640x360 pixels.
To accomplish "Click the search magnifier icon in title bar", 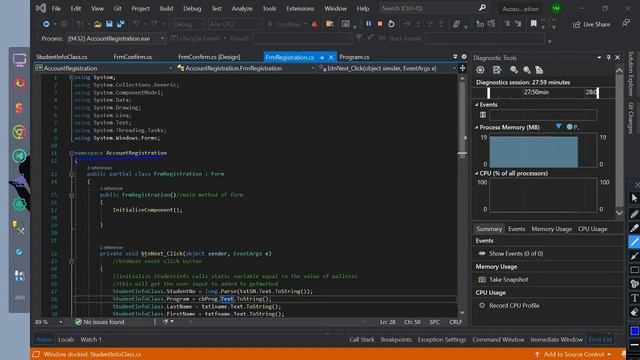I will click(x=482, y=8).
